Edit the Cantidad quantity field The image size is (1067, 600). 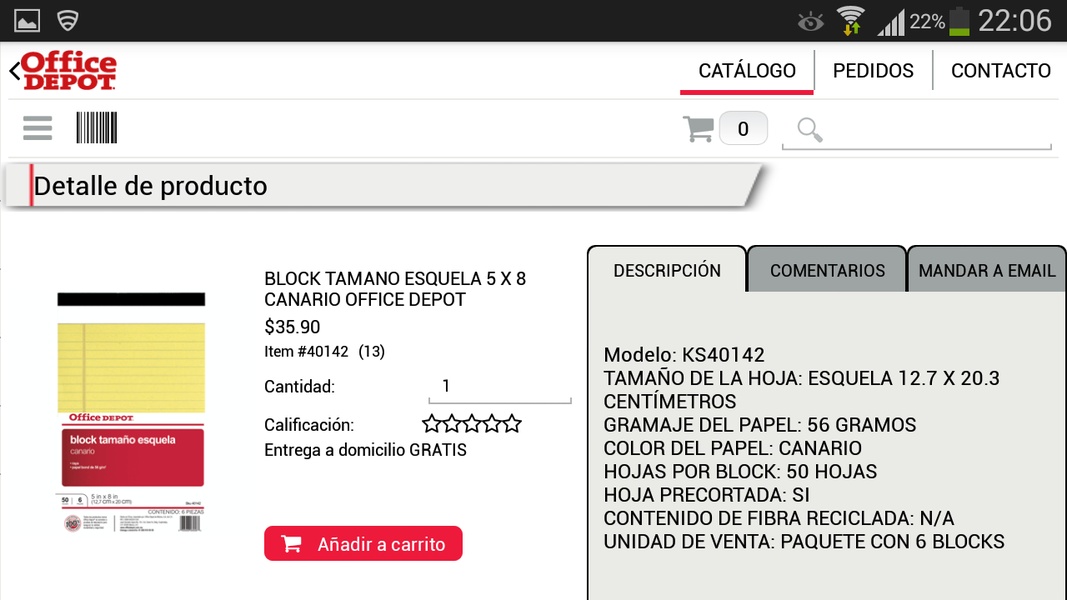499,387
